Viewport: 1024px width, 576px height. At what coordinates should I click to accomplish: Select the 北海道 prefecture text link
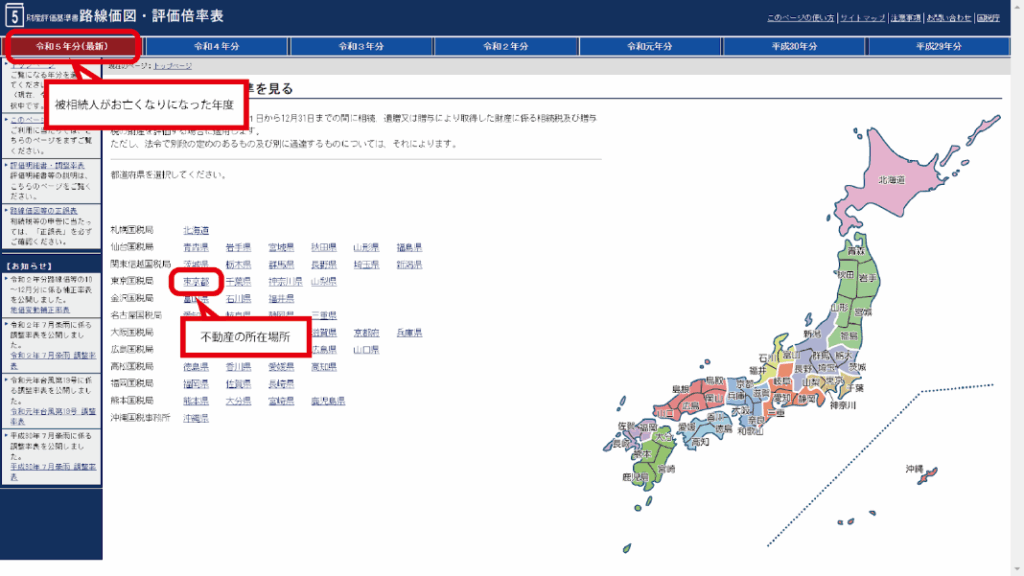click(x=195, y=230)
